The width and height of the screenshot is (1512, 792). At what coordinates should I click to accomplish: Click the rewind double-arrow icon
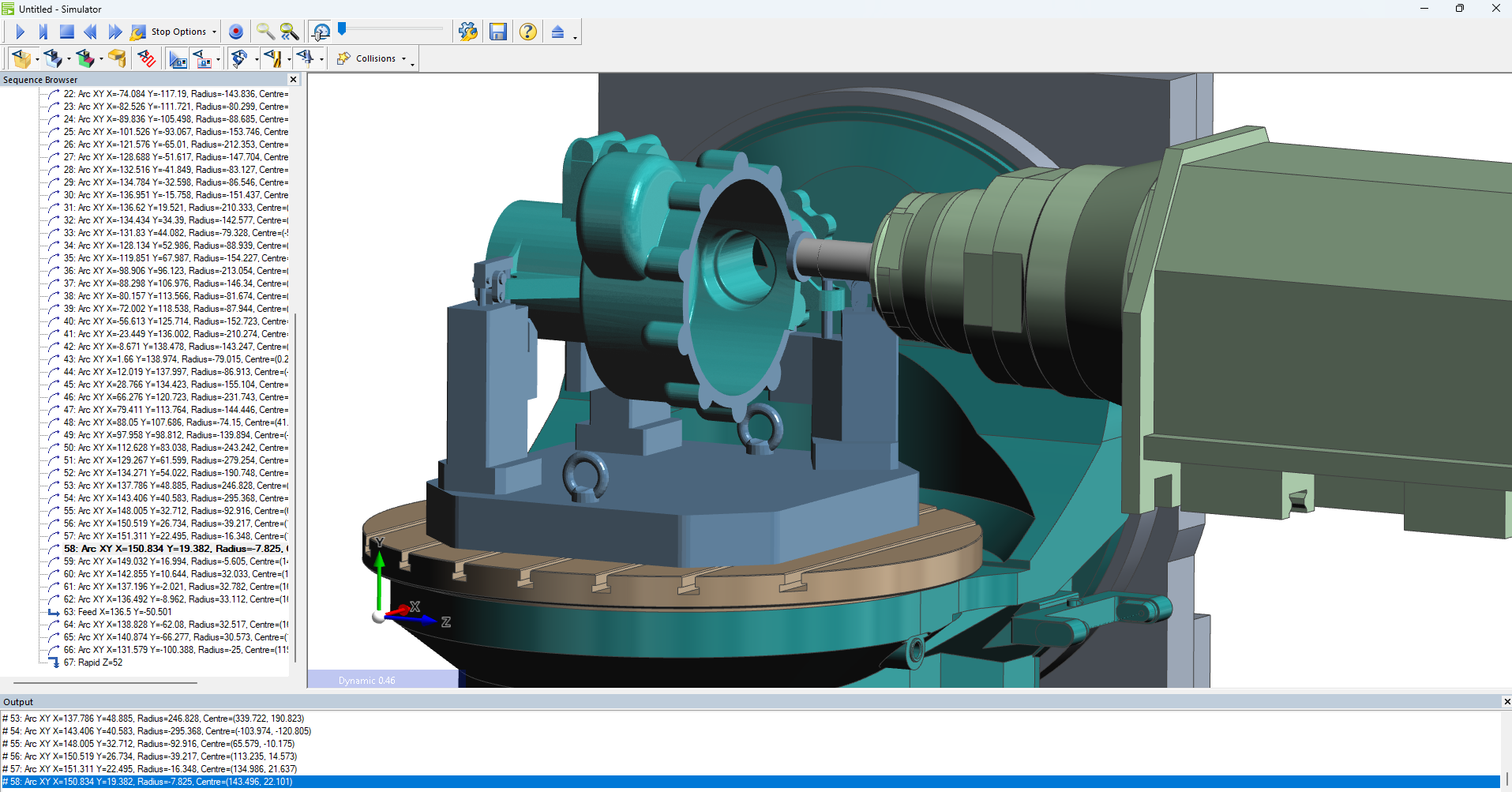point(91,32)
